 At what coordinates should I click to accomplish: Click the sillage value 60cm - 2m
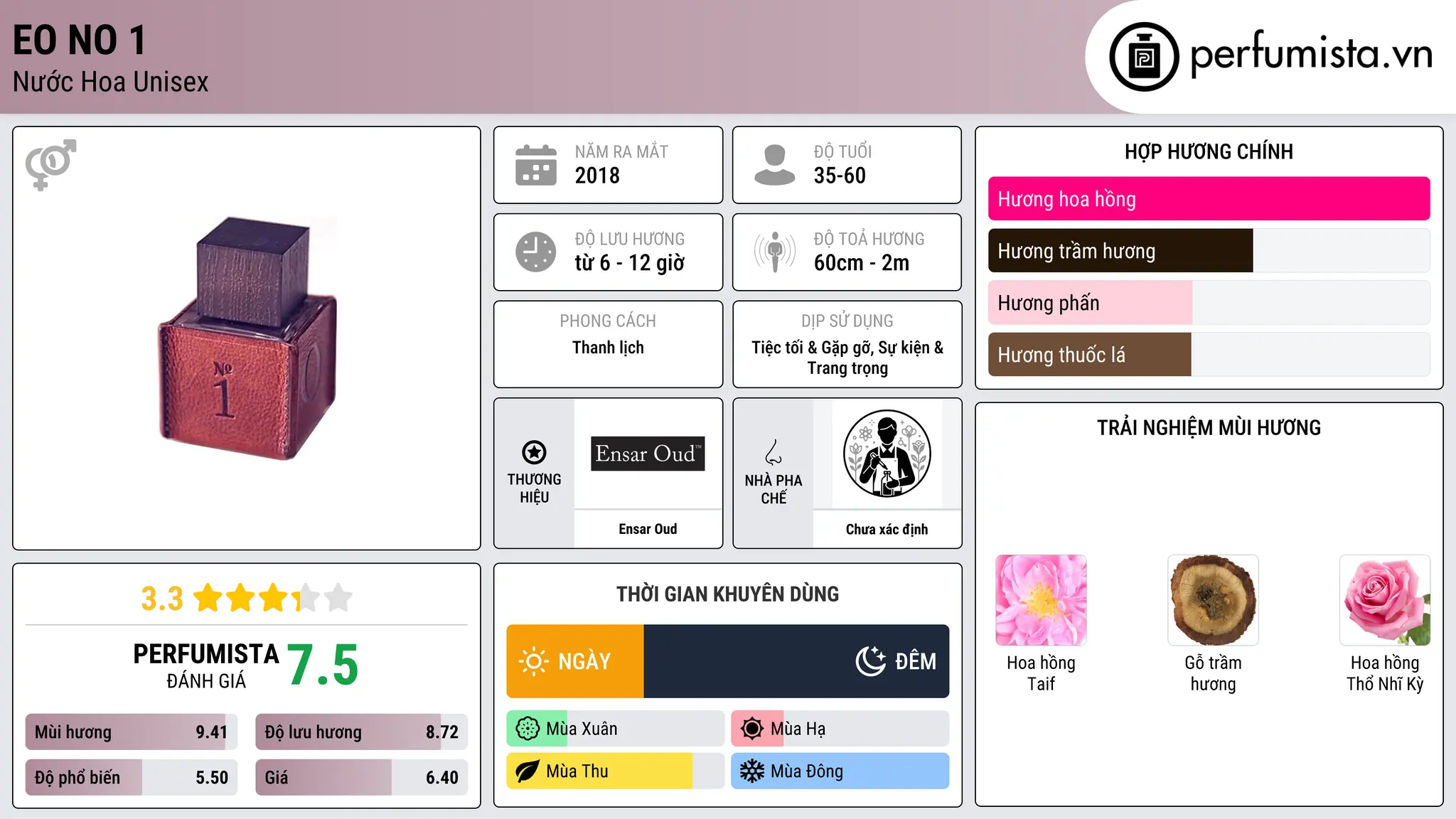[862, 263]
